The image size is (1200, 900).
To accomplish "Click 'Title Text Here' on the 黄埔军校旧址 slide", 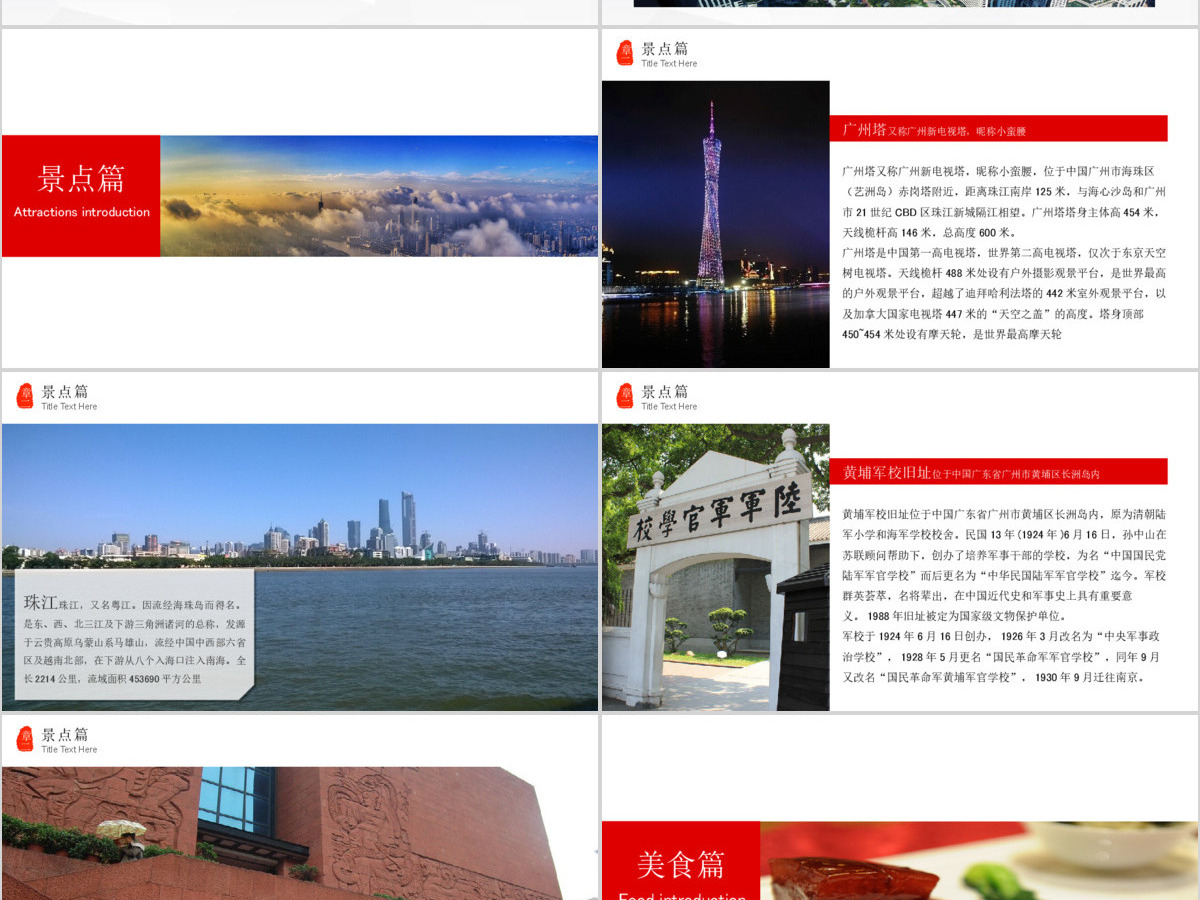I will [x=669, y=407].
